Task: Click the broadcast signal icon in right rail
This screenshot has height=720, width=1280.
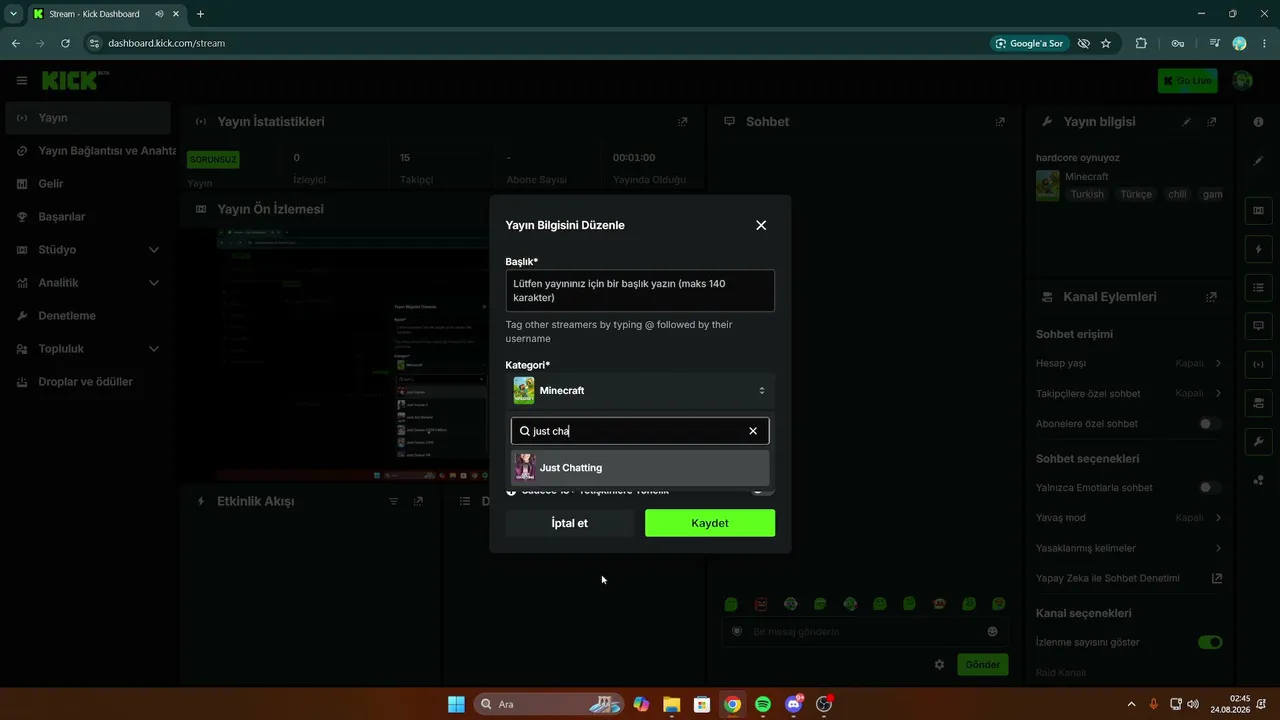Action: click(x=1258, y=364)
